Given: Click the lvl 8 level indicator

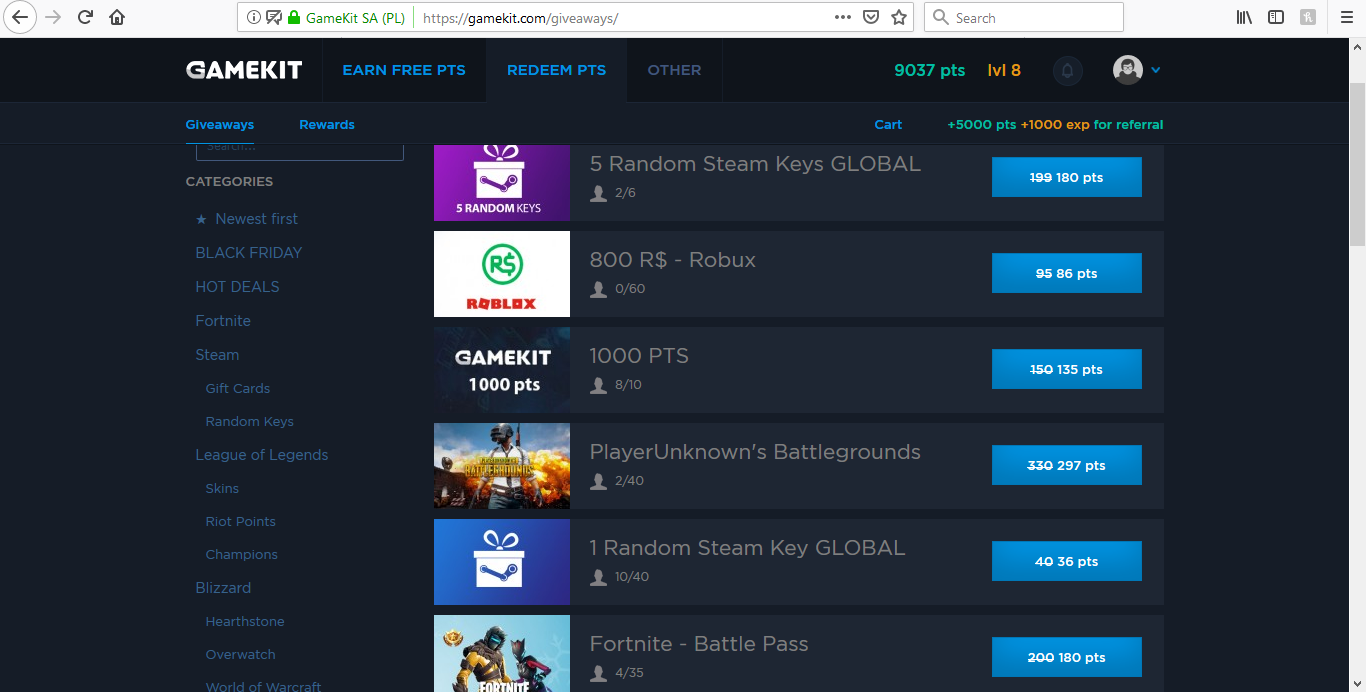Looking at the screenshot, I should pos(1004,70).
